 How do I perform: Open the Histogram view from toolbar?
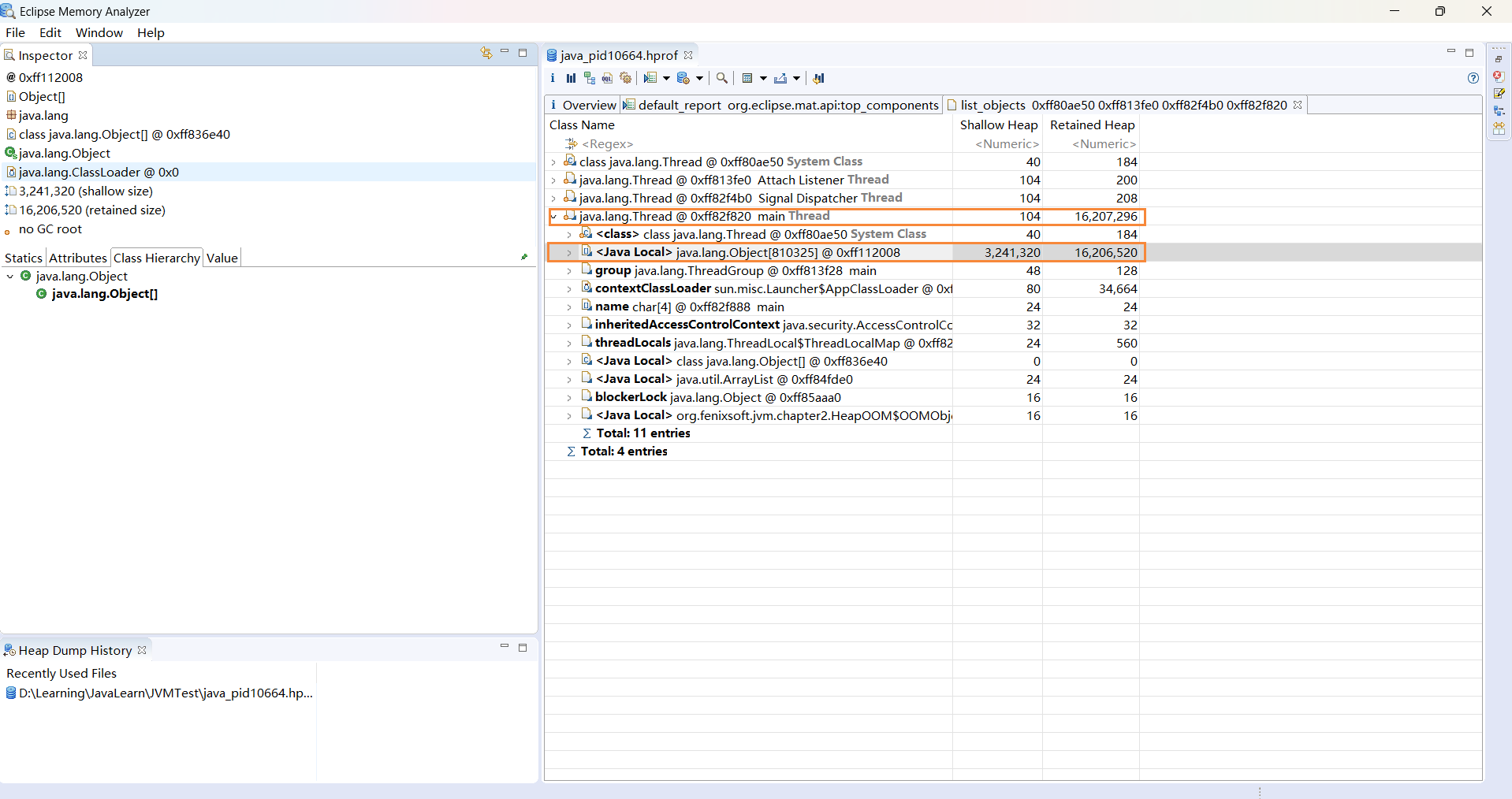[x=571, y=78]
